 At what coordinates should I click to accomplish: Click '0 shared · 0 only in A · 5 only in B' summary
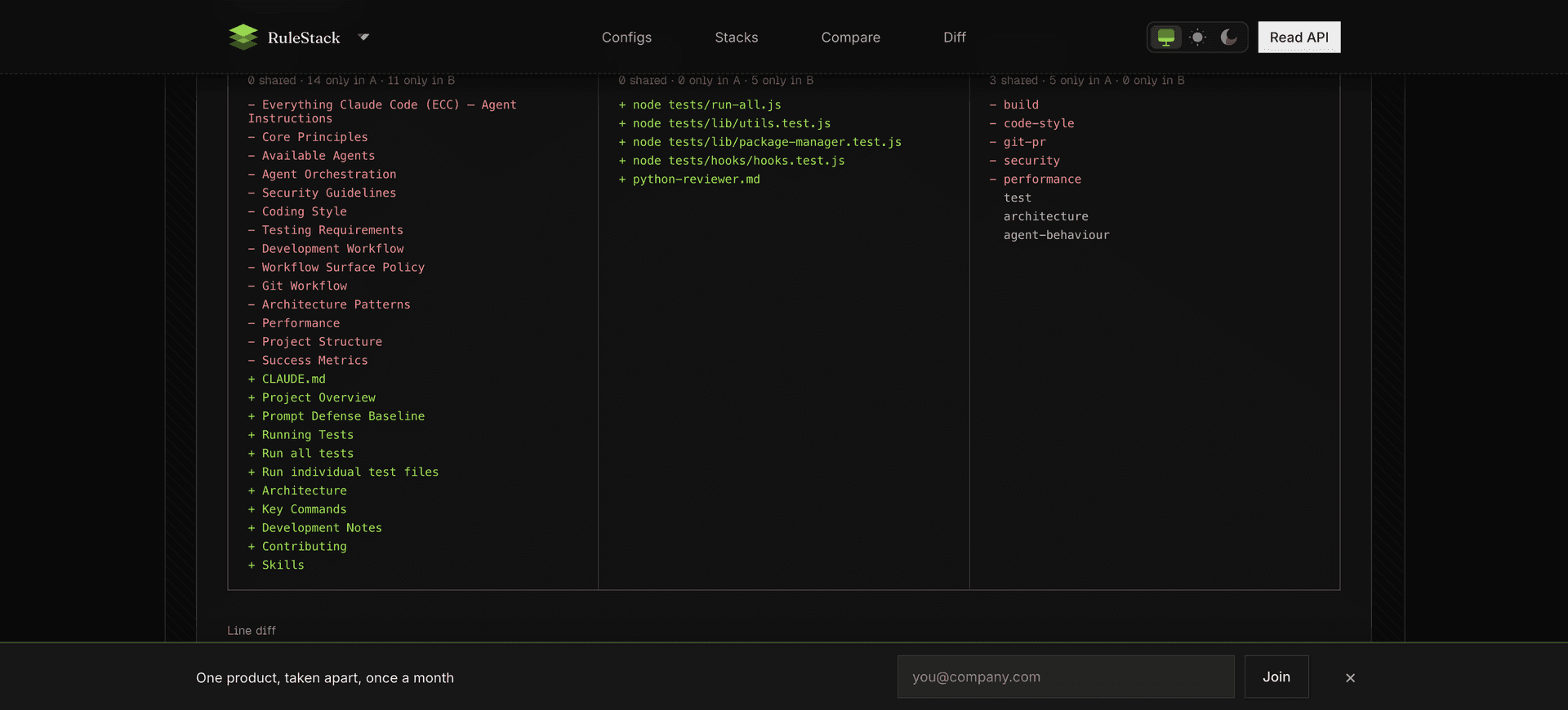click(x=716, y=81)
